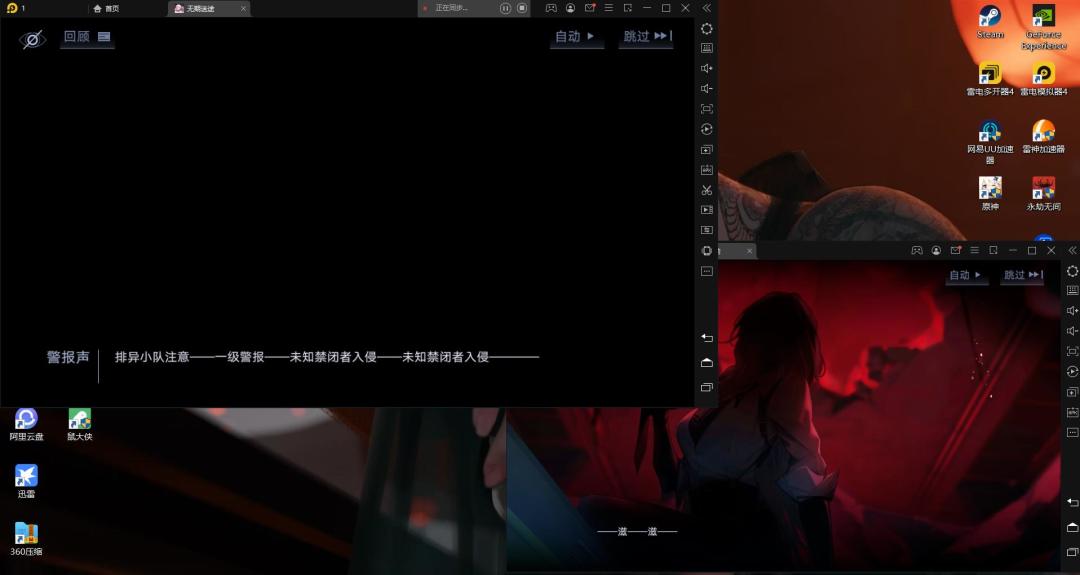Expand more tools in second emulator sidebar
The height and width of the screenshot is (575, 1080).
tap(1072, 432)
